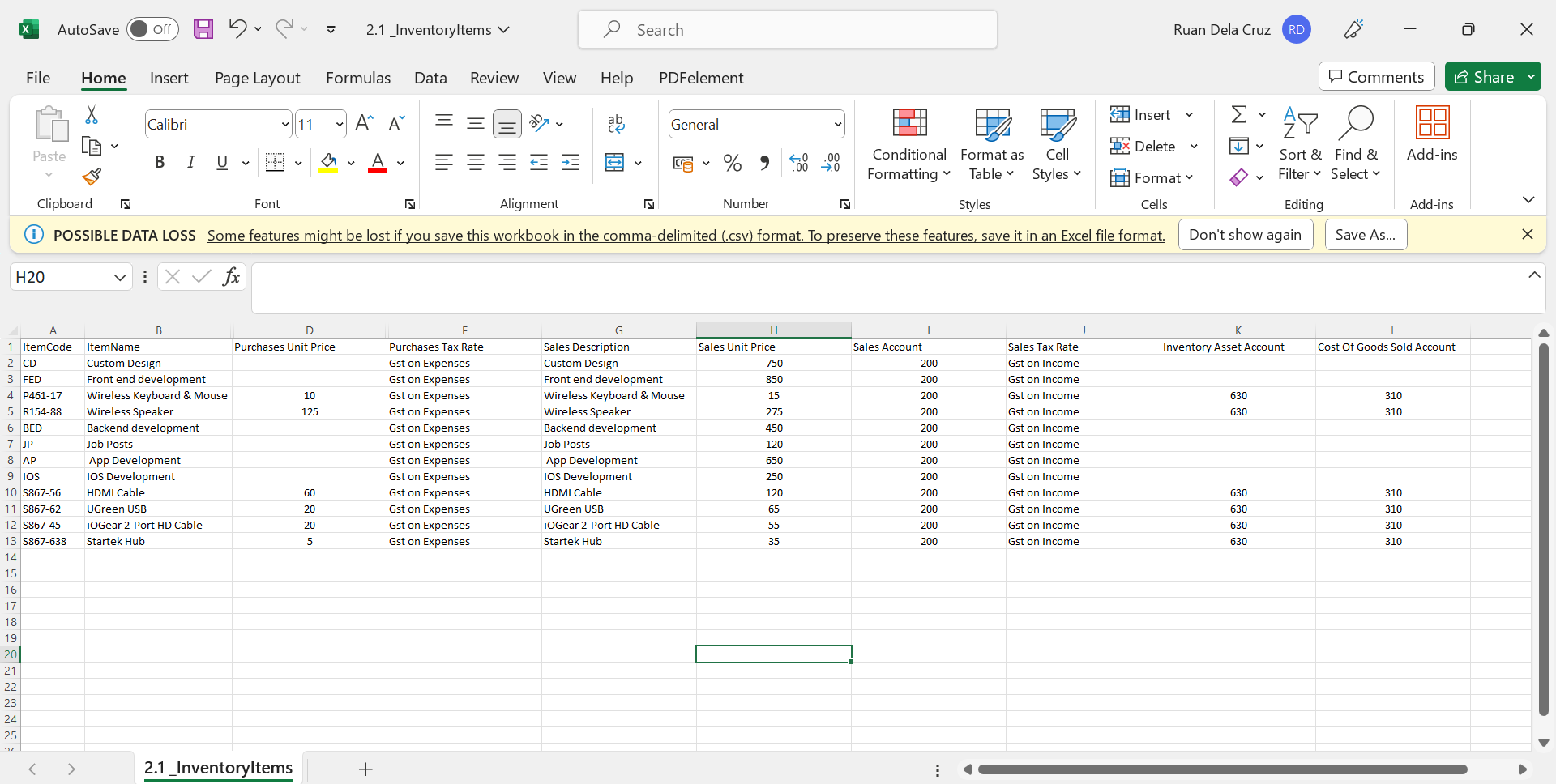Toggle Underline formatting
This screenshot has width=1556, height=784.
[222, 162]
